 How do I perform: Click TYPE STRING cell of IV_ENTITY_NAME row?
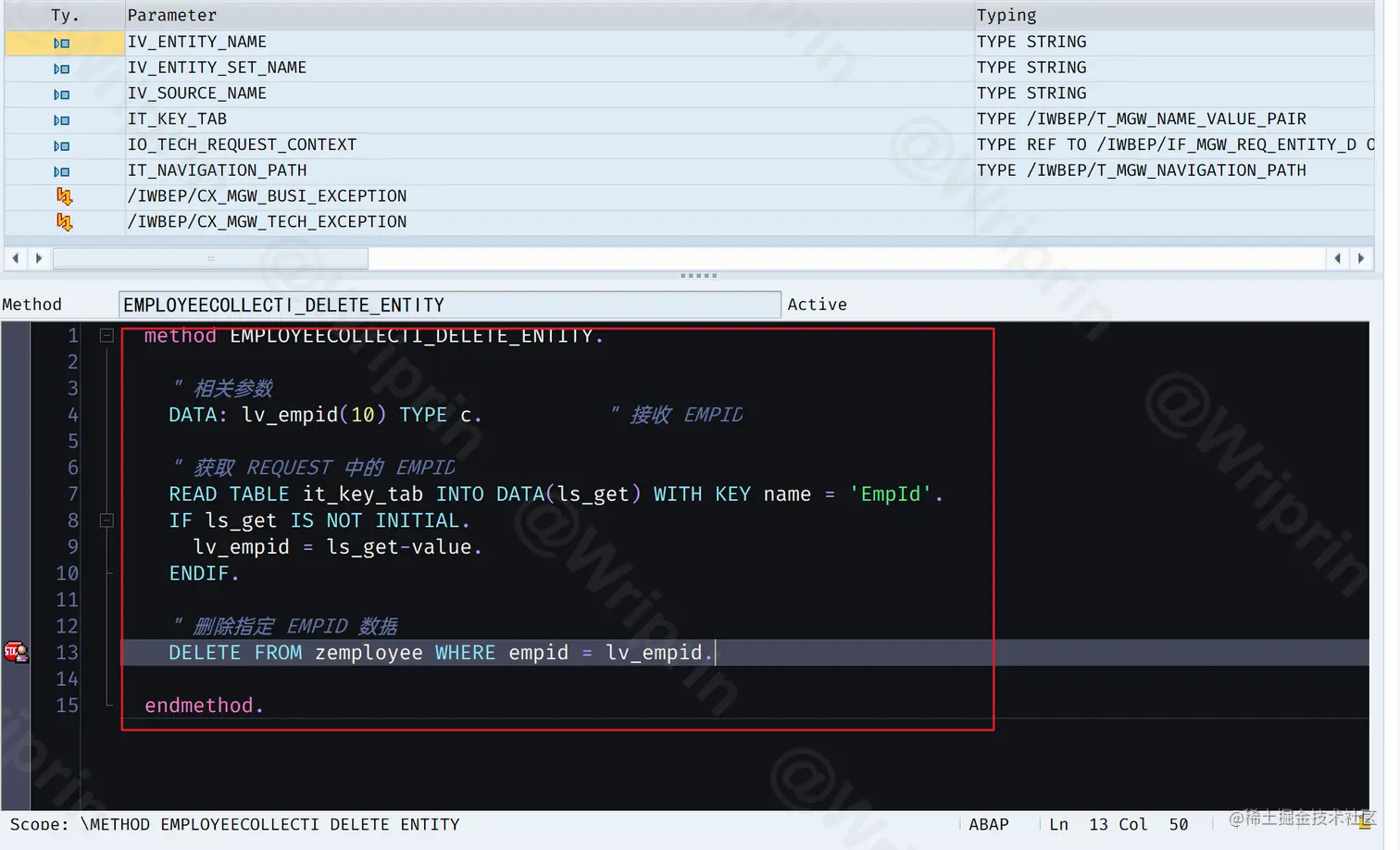[1174, 43]
